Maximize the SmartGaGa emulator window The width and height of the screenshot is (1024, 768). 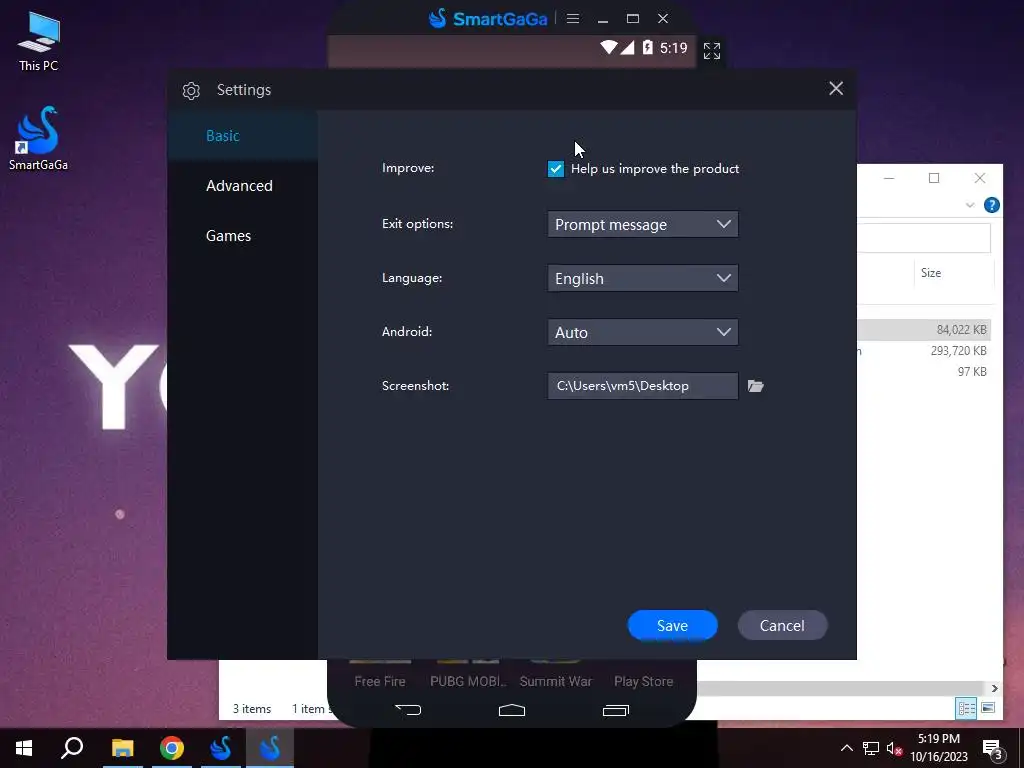(633, 19)
